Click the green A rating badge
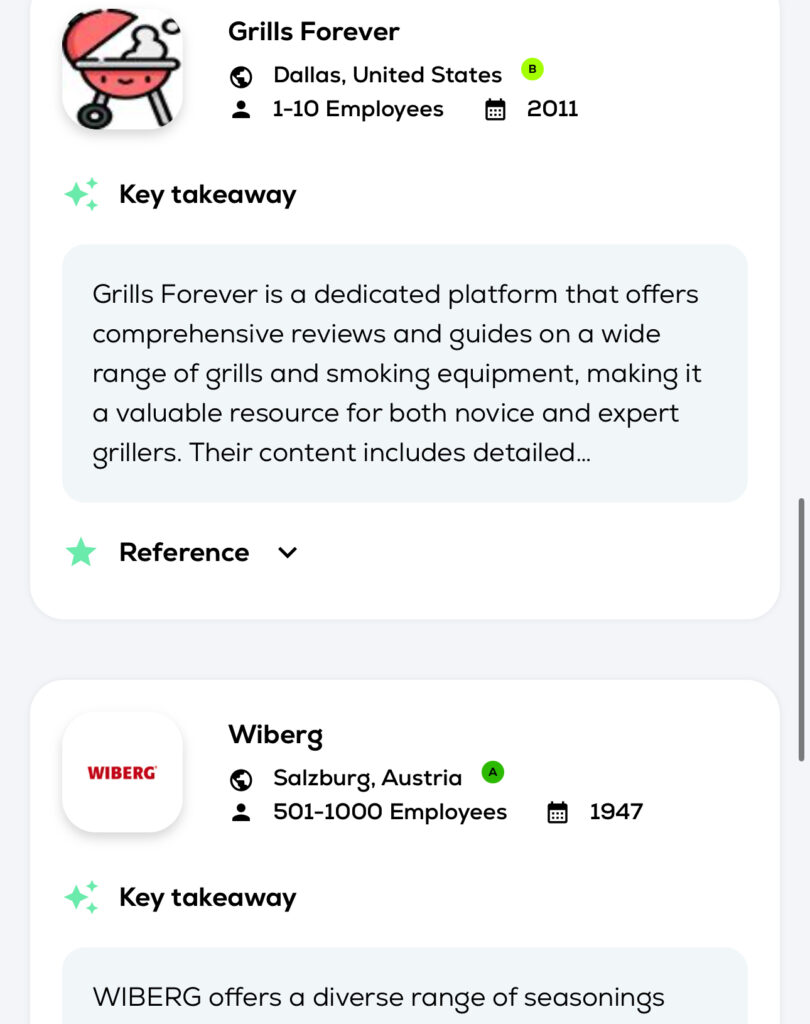Image resolution: width=810 pixels, height=1024 pixels. (492, 772)
